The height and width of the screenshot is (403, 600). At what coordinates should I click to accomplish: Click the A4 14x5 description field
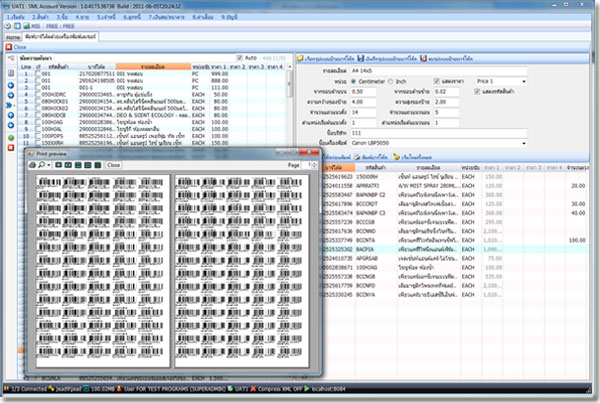(x=438, y=71)
